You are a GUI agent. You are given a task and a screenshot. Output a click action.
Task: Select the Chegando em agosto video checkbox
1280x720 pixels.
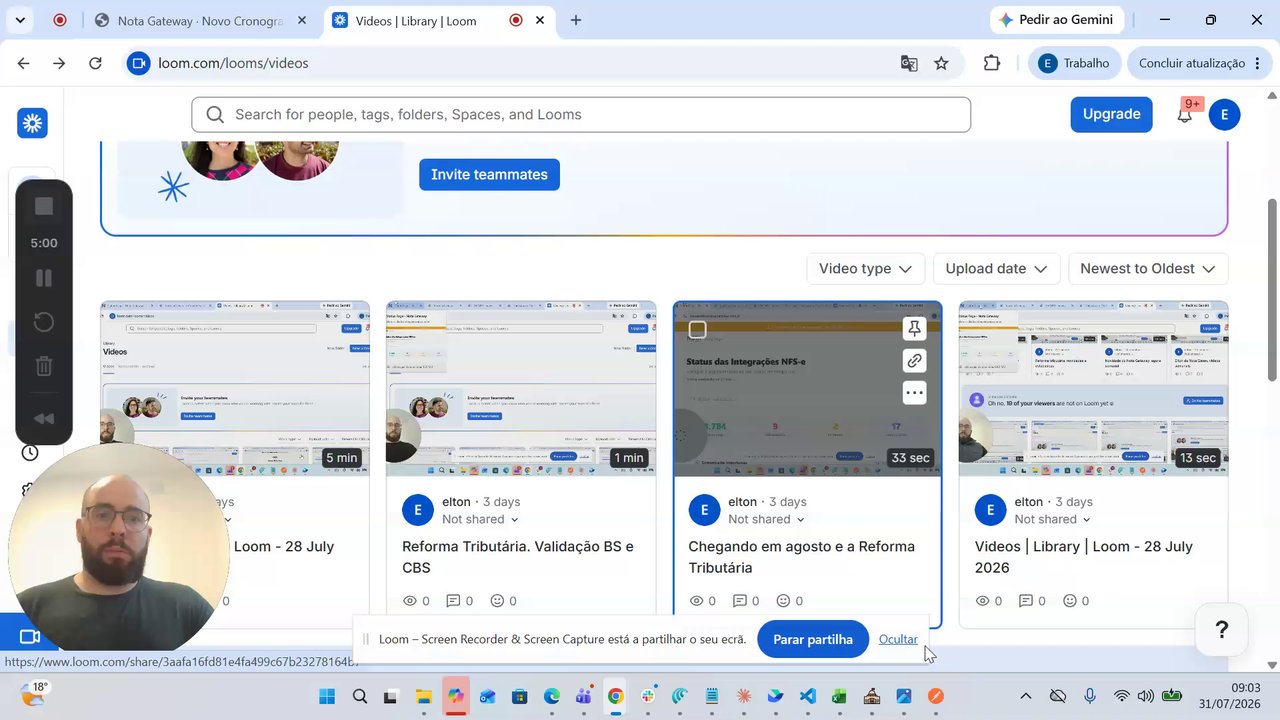pos(698,329)
